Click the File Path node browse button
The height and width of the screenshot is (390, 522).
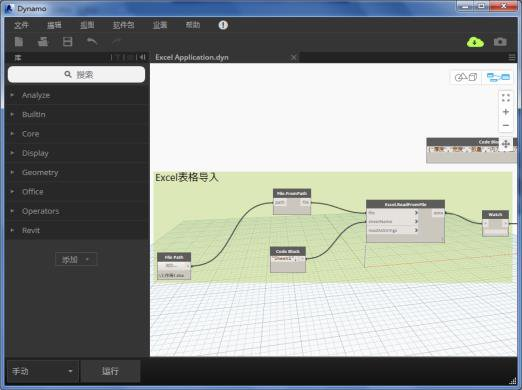click(x=172, y=266)
